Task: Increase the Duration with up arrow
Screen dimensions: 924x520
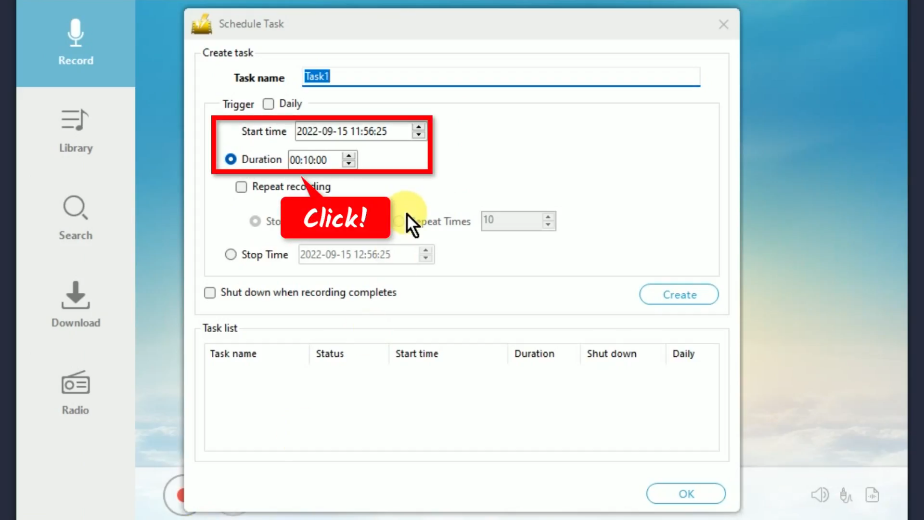Action: pos(349,156)
